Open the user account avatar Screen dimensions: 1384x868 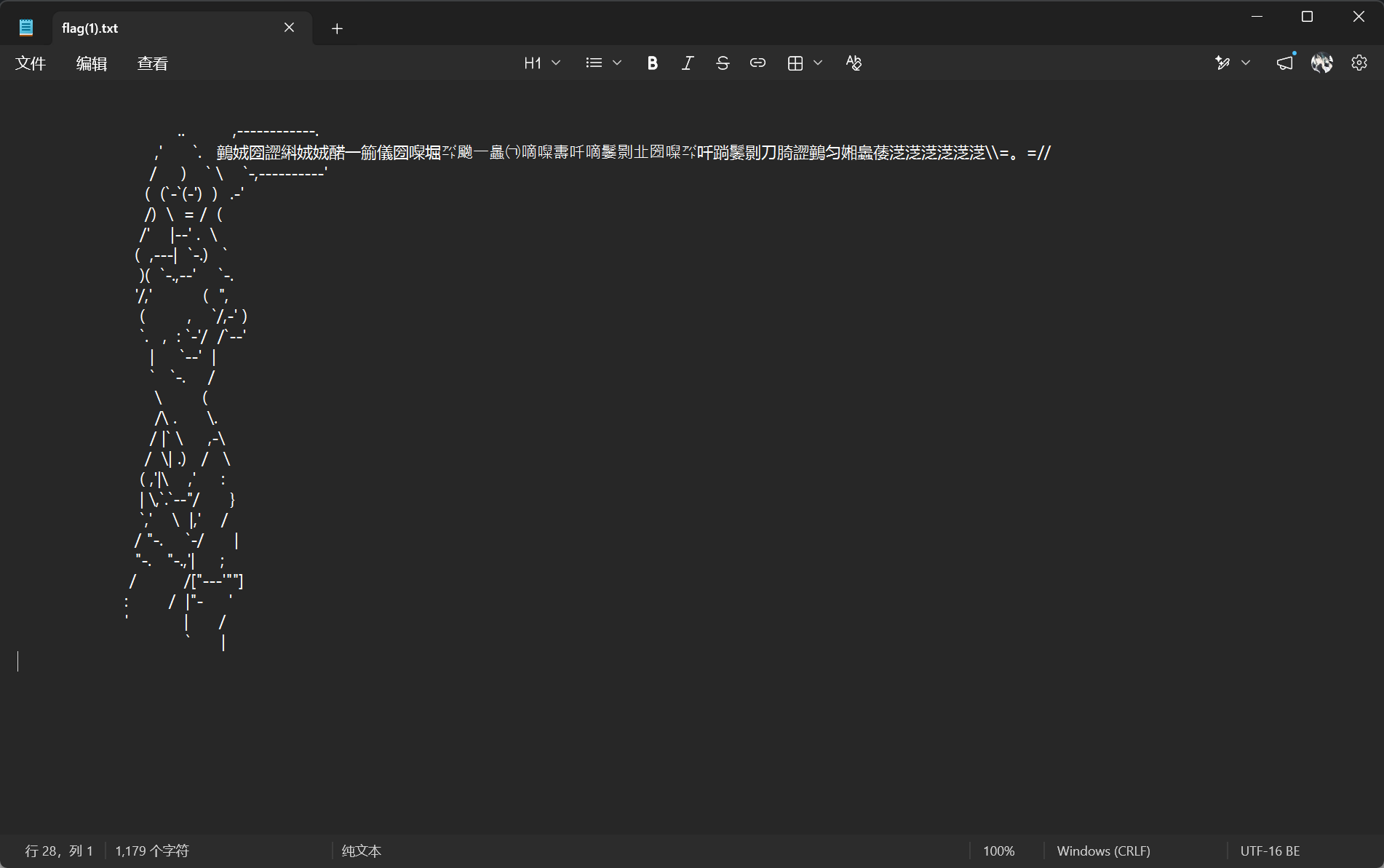pos(1322,63)
